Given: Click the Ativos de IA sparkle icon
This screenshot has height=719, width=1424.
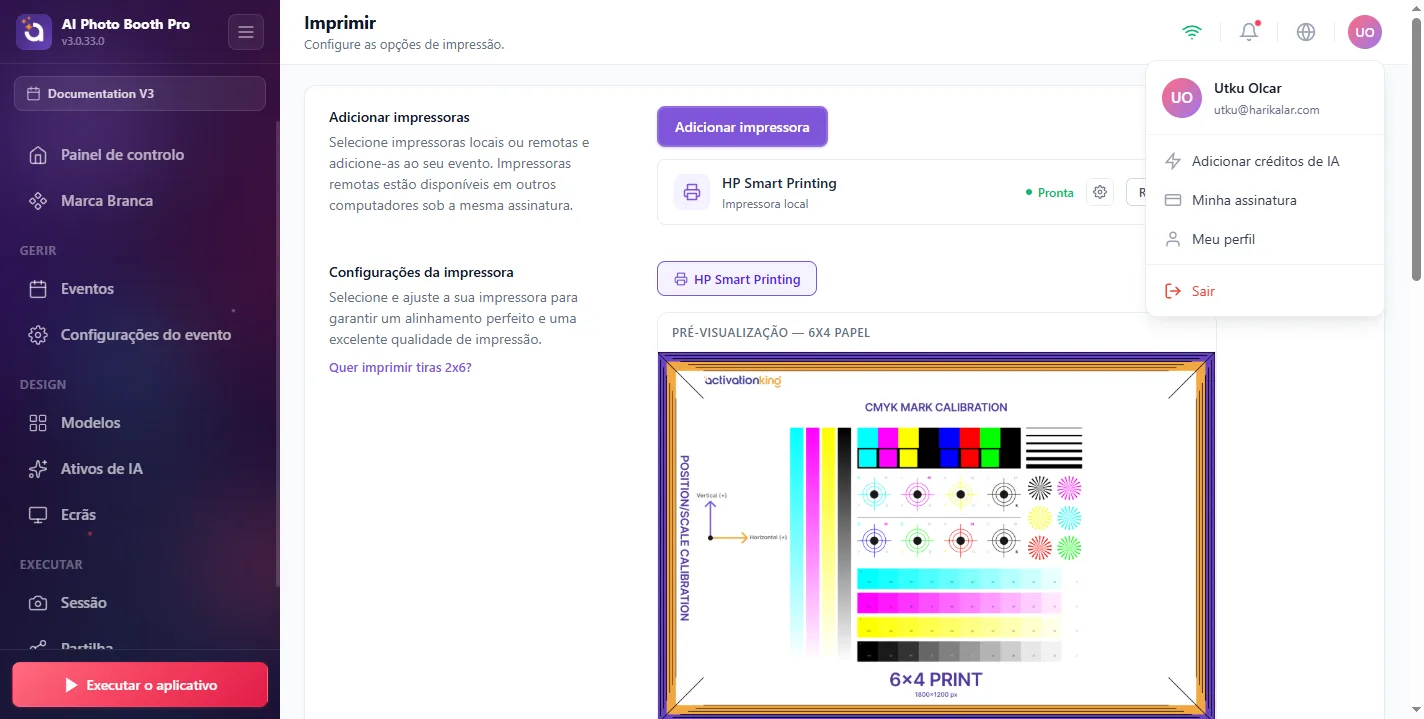Looking at the screenshot, I should [38, 469].
